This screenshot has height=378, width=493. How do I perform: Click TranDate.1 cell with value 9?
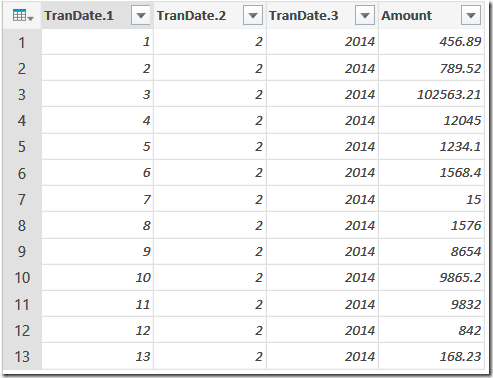[97, 251]
